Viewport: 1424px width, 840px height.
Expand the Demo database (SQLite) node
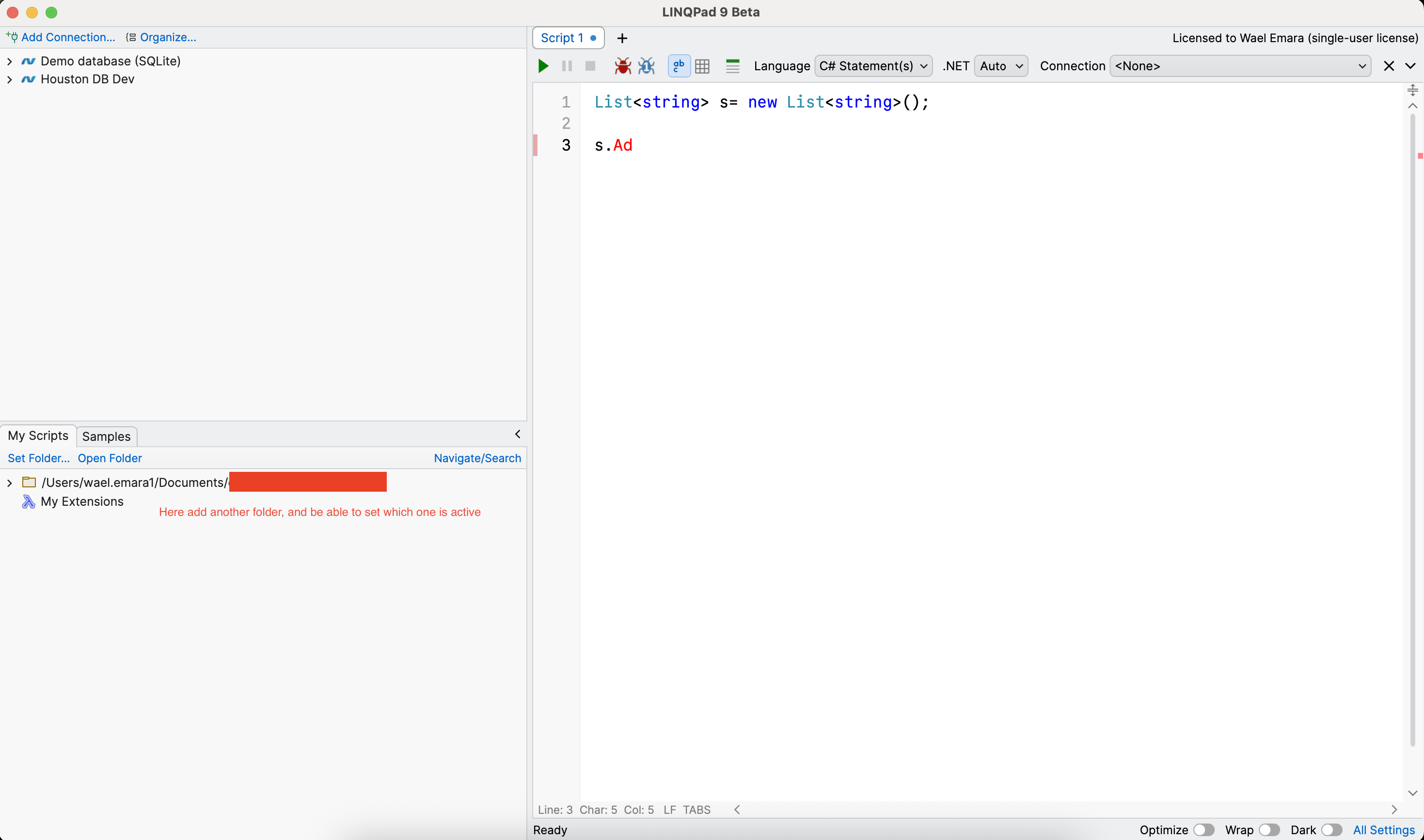point(10,61)
